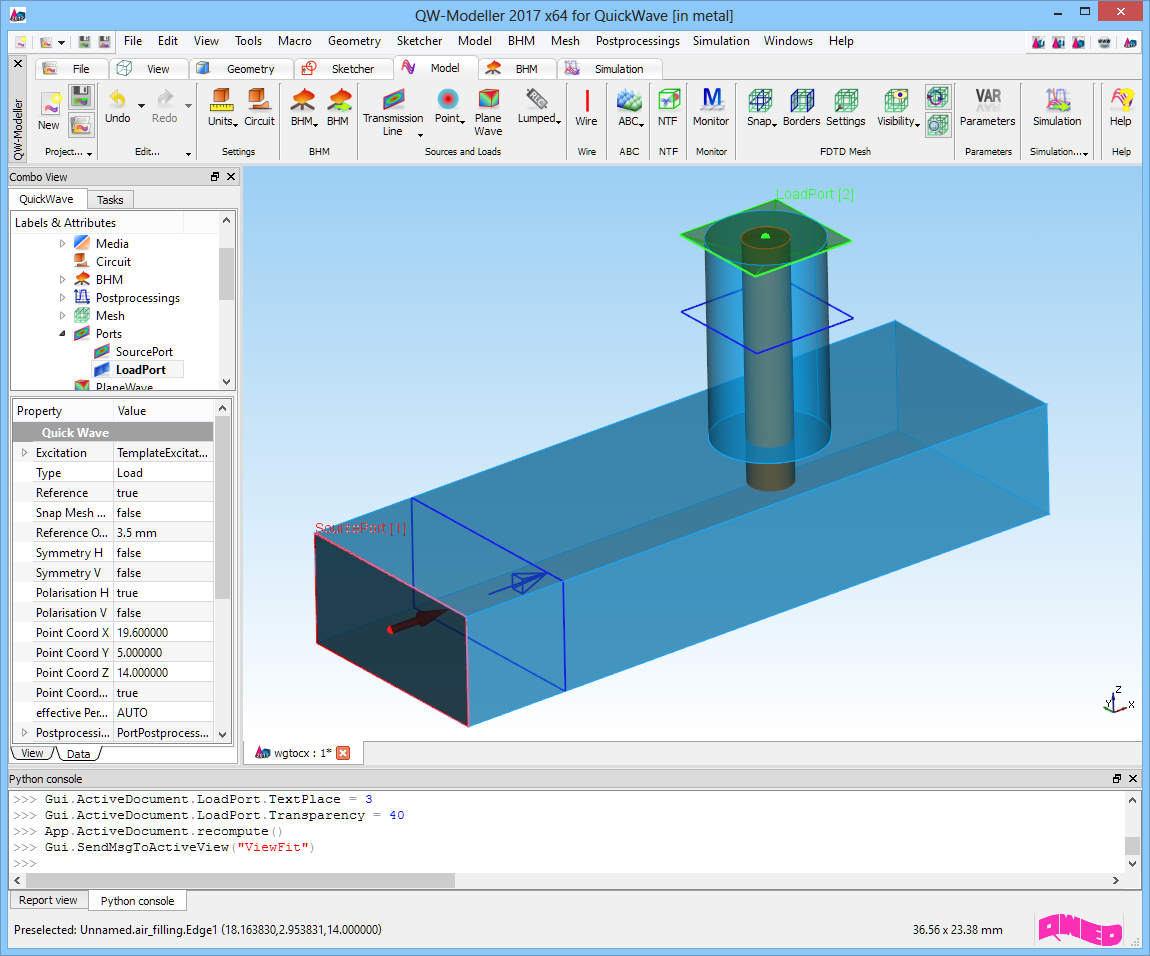Expand the Excitation property row
Image resolution: width=1150 pixels, height=956 pixels.
tap(24, 453)
